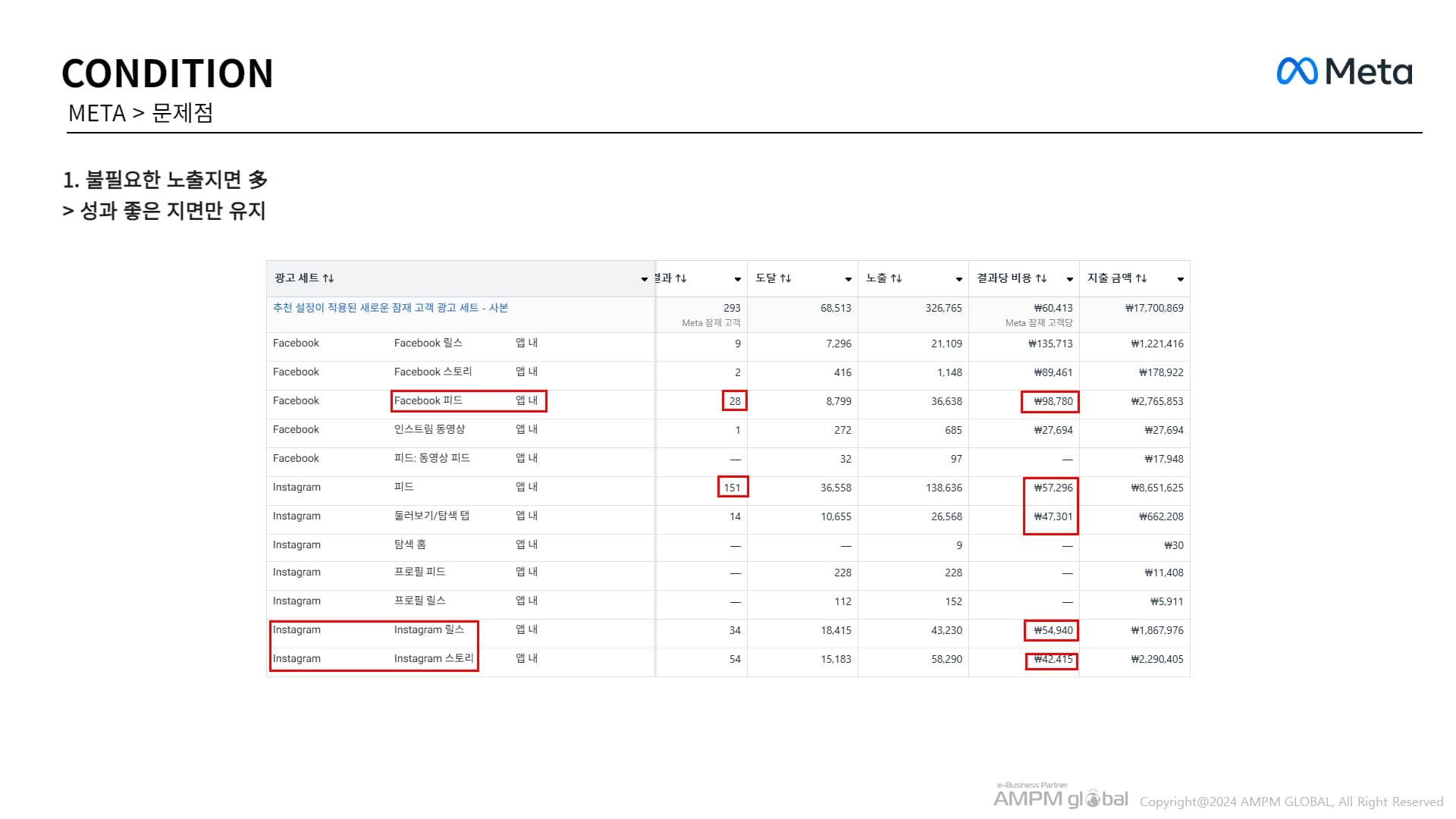Image resolution: width=1456 pixels, height=819 pixels.
Task: Click impressions value 138,636
Action: coord(943,488)
